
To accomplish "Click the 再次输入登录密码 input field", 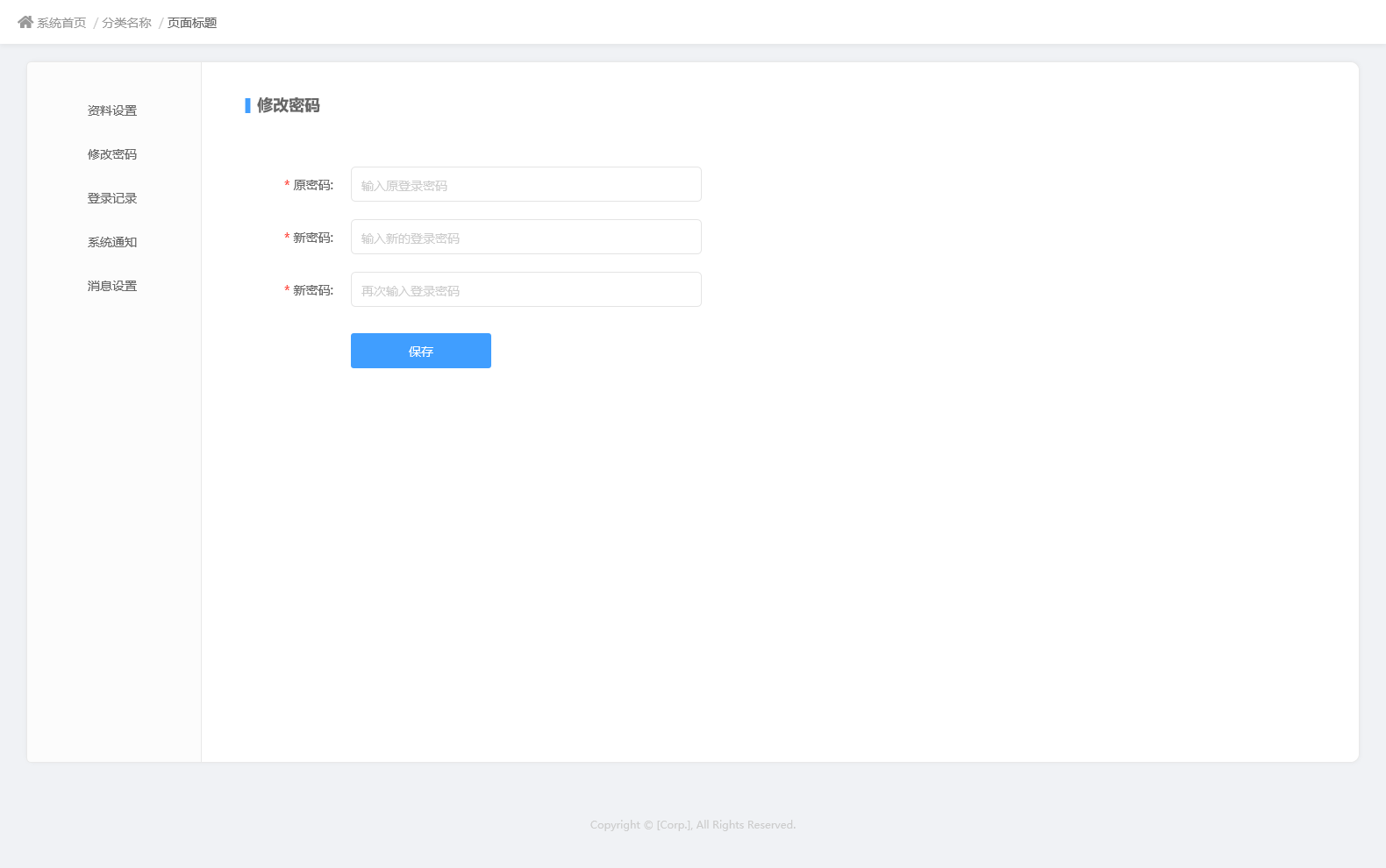I will click(x=526, y=289).
